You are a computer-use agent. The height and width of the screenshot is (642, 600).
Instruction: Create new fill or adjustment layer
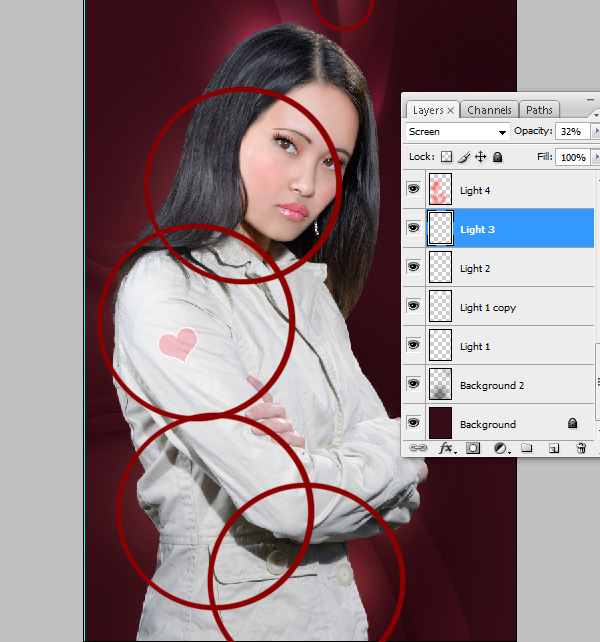point(501,448)
